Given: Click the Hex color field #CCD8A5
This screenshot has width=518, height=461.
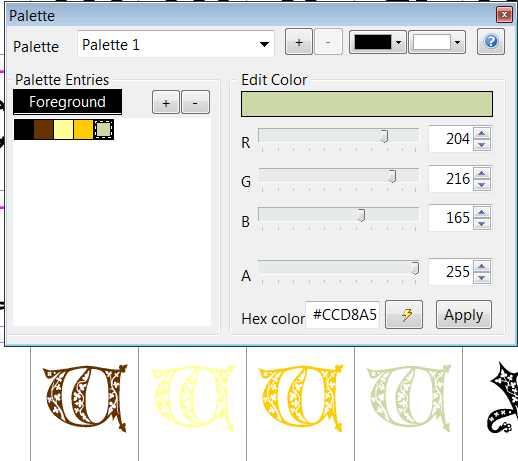Looking at the screenshot, I should tap(343, 315).
